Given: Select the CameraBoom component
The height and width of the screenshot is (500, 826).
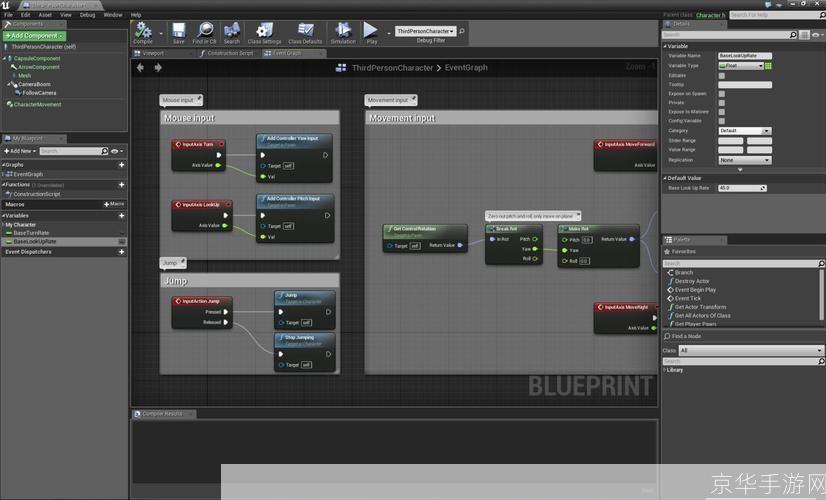Looking at the screenshot, I should [x=34, y=84].
